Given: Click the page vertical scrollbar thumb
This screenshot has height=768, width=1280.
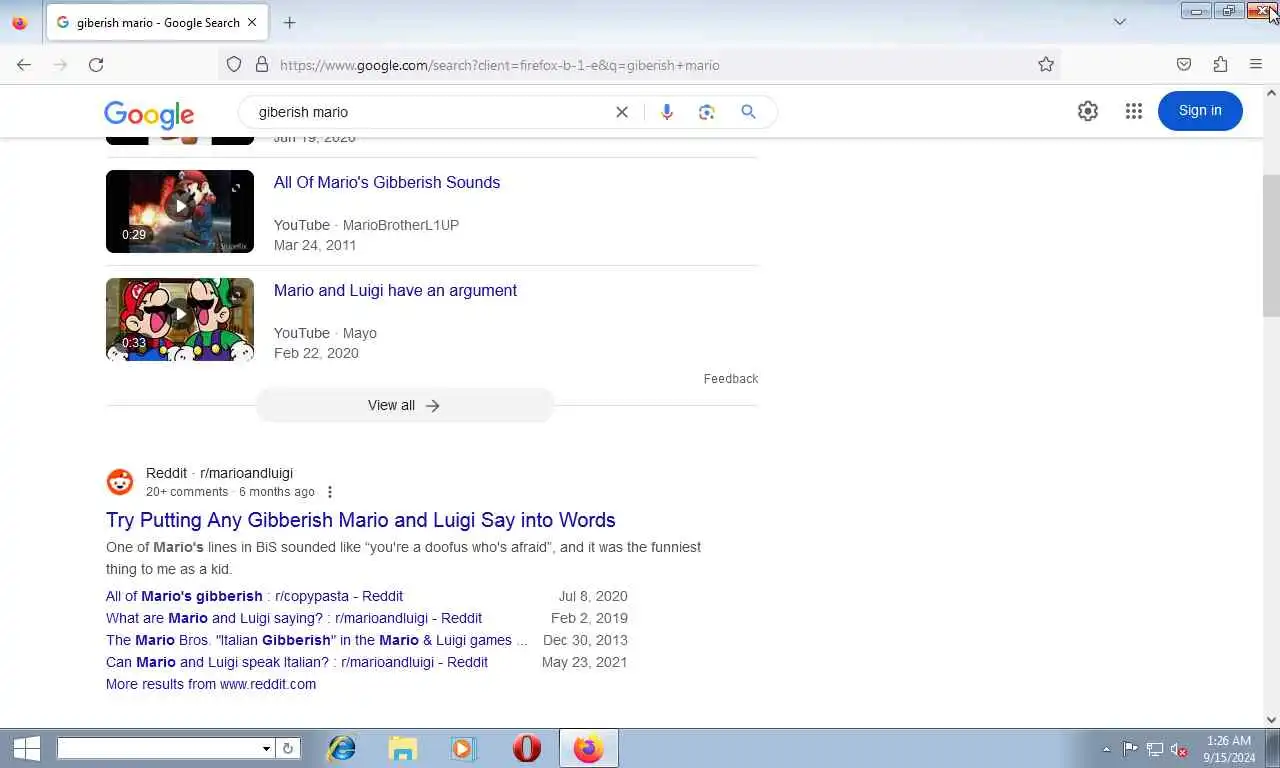Looking at the screenshot, I should coord(1271,245).
